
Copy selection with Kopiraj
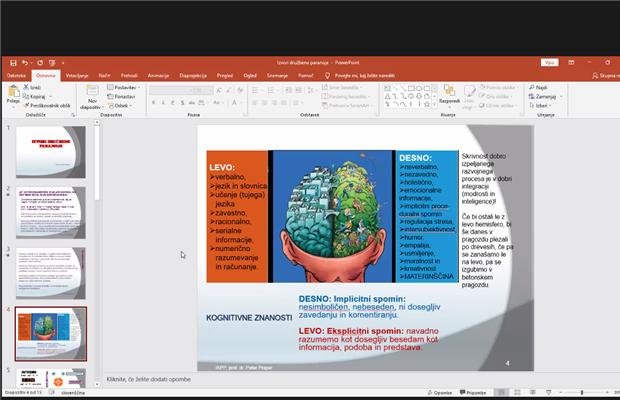[34, 96]
